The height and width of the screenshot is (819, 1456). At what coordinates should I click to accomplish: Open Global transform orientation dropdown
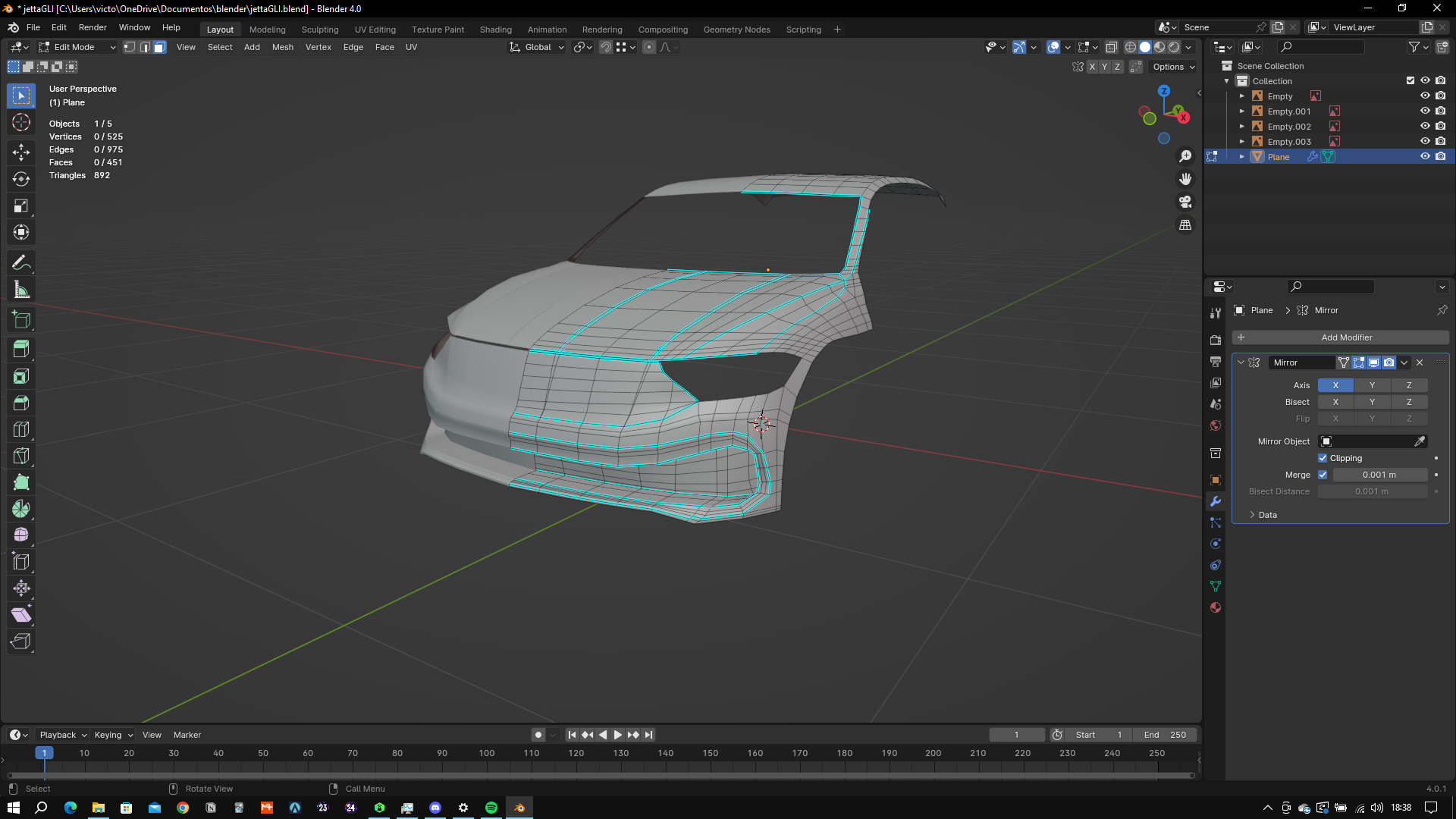tap(538, 47)
